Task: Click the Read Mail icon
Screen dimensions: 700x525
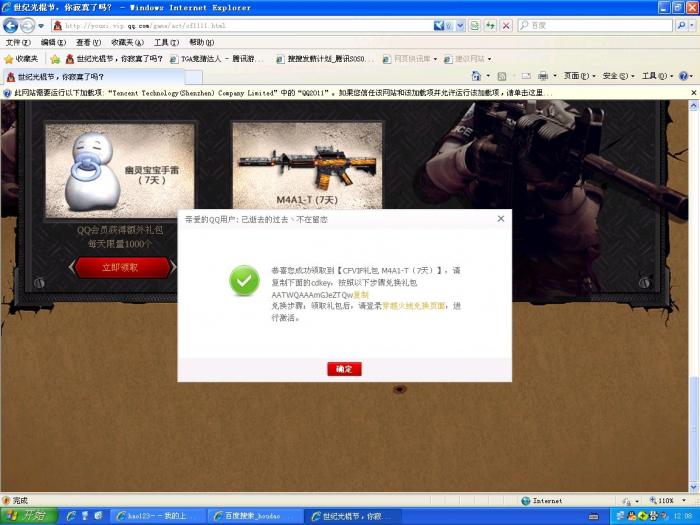Action: [x=526, y=76]
